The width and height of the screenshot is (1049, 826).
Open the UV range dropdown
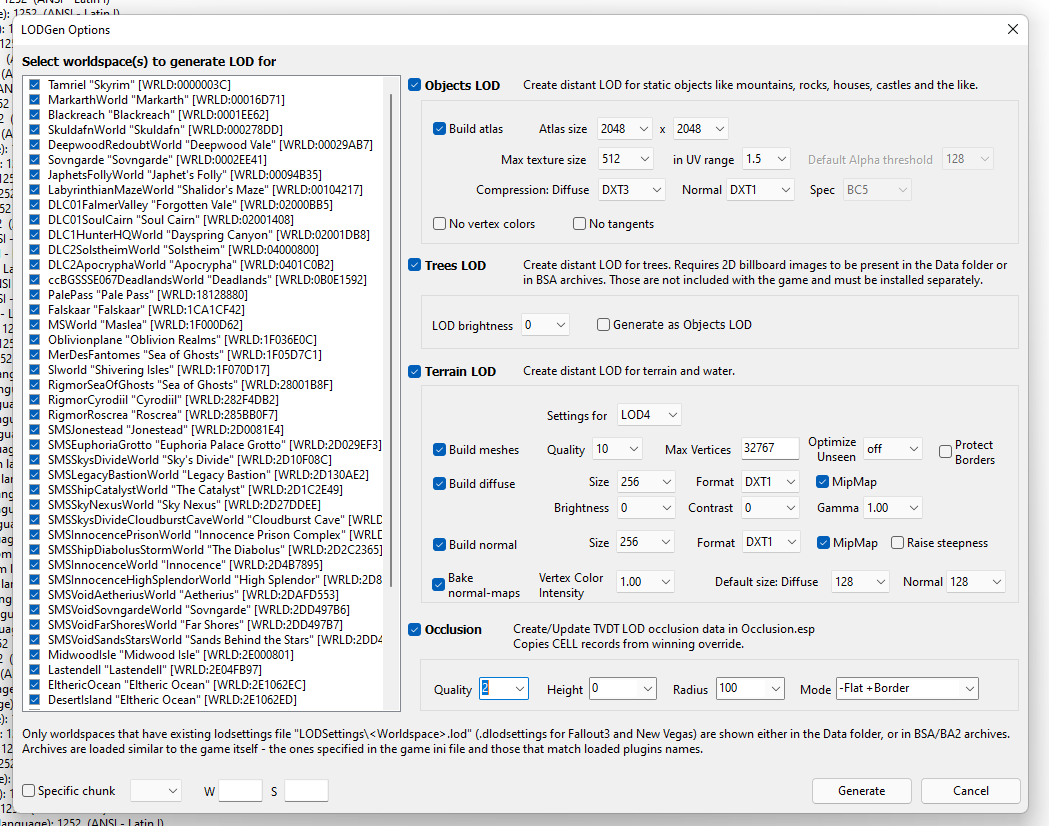(766, 159)
